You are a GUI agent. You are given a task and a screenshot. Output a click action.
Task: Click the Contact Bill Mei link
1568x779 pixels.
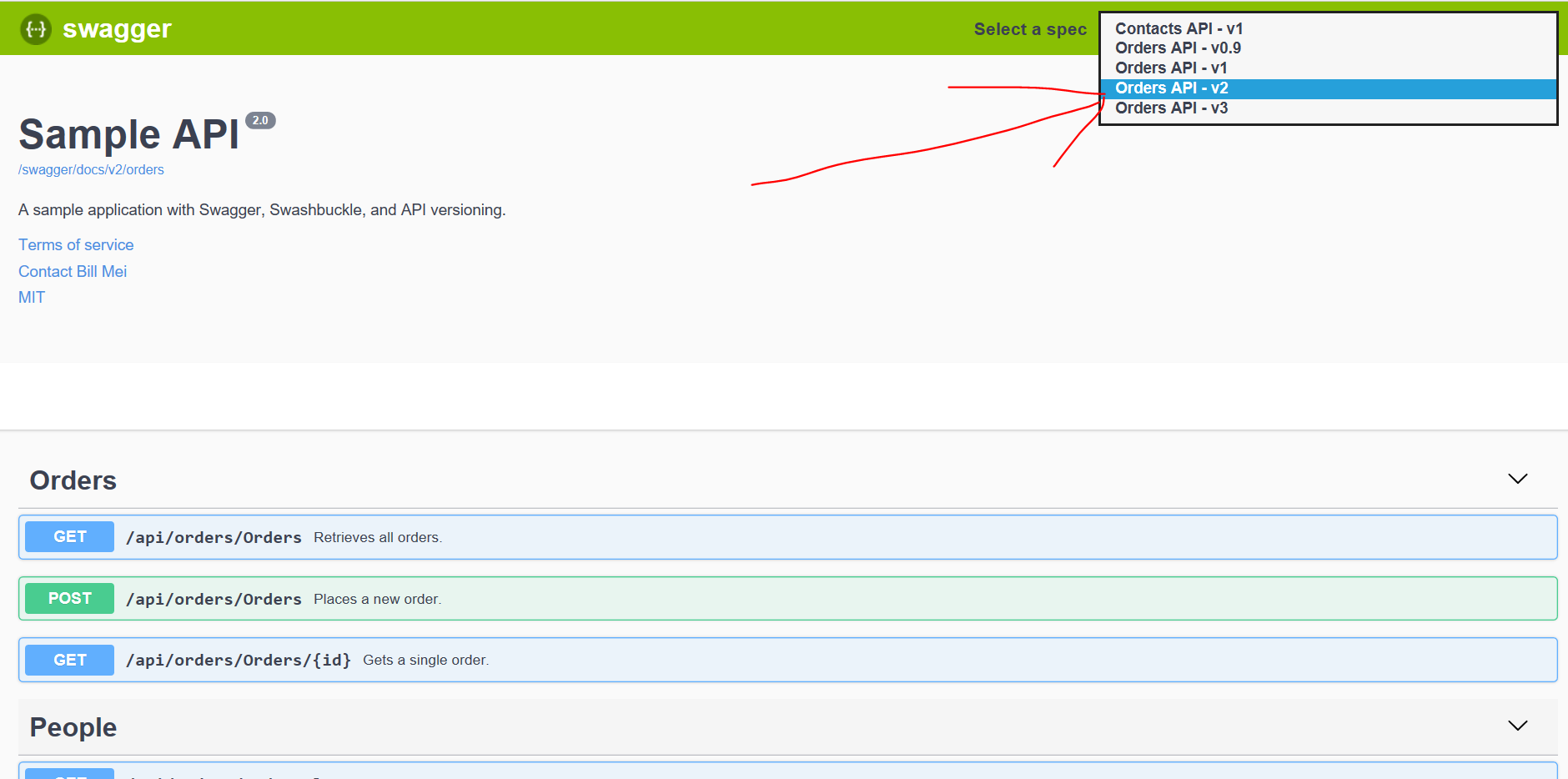coord(73,271)
